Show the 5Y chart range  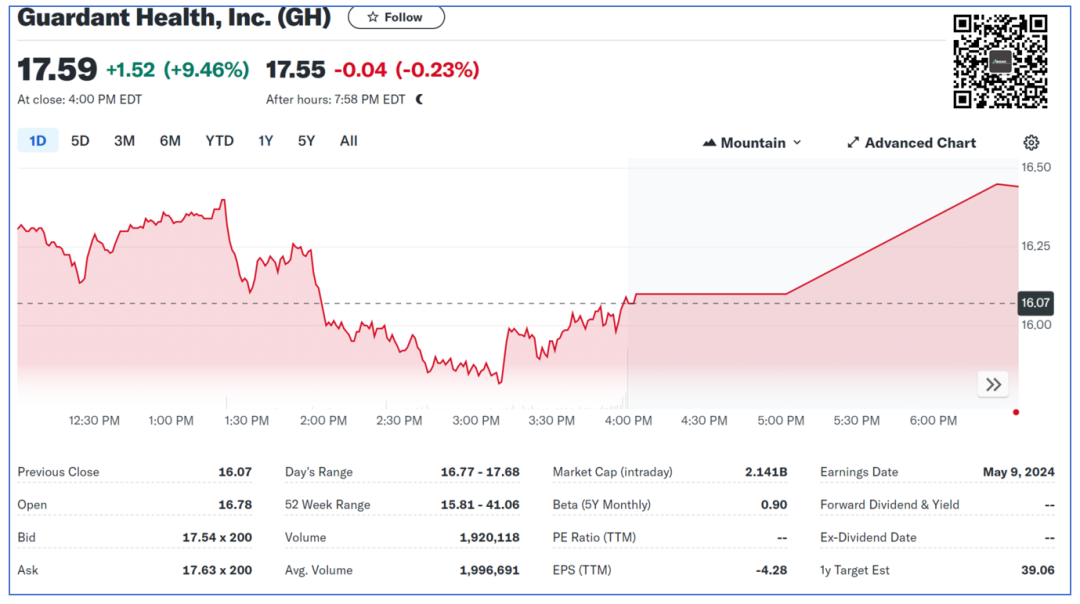(306, 141)
